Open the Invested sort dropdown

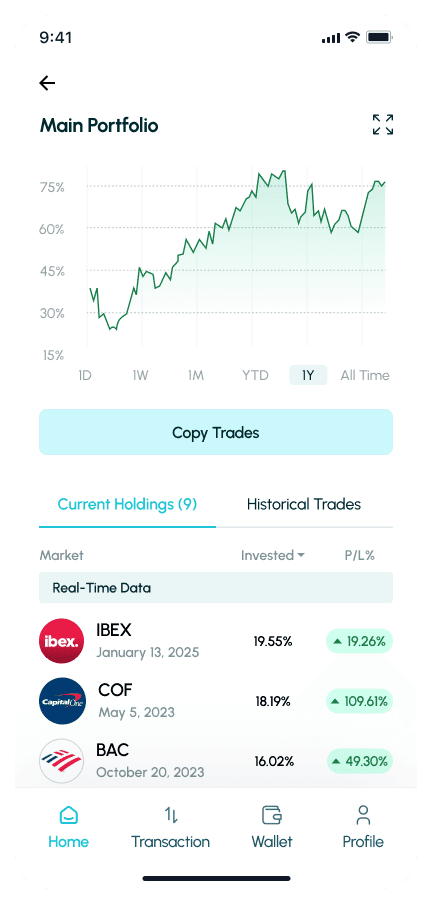[273, 555]
